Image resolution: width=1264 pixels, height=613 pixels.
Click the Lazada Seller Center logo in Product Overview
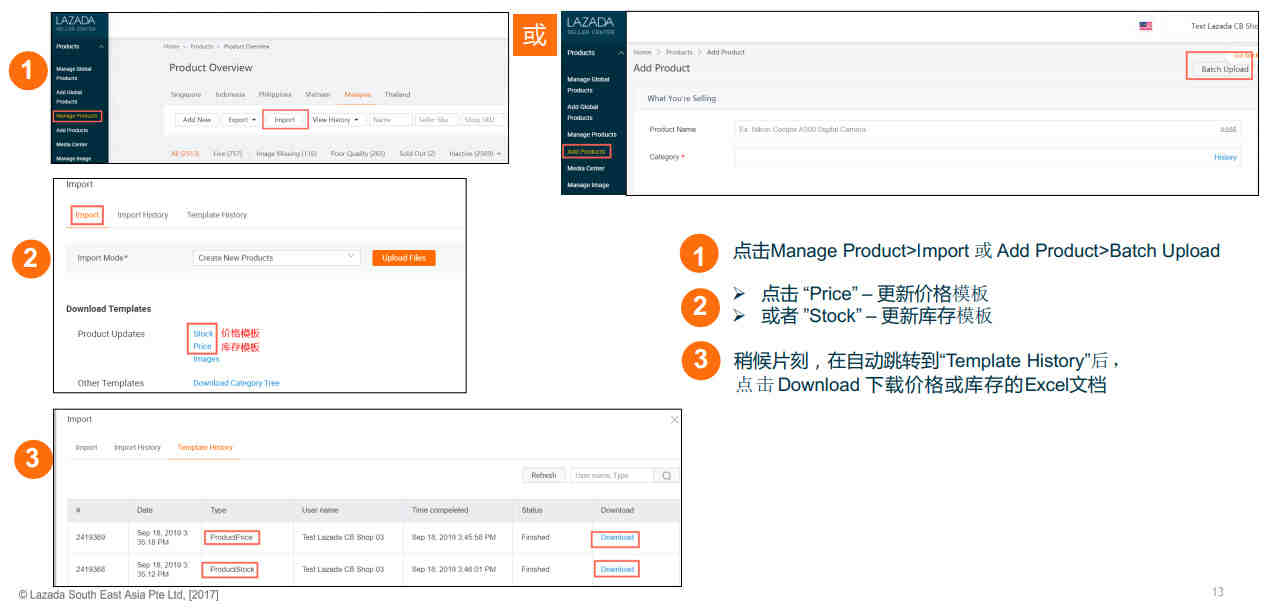point(78,24)
